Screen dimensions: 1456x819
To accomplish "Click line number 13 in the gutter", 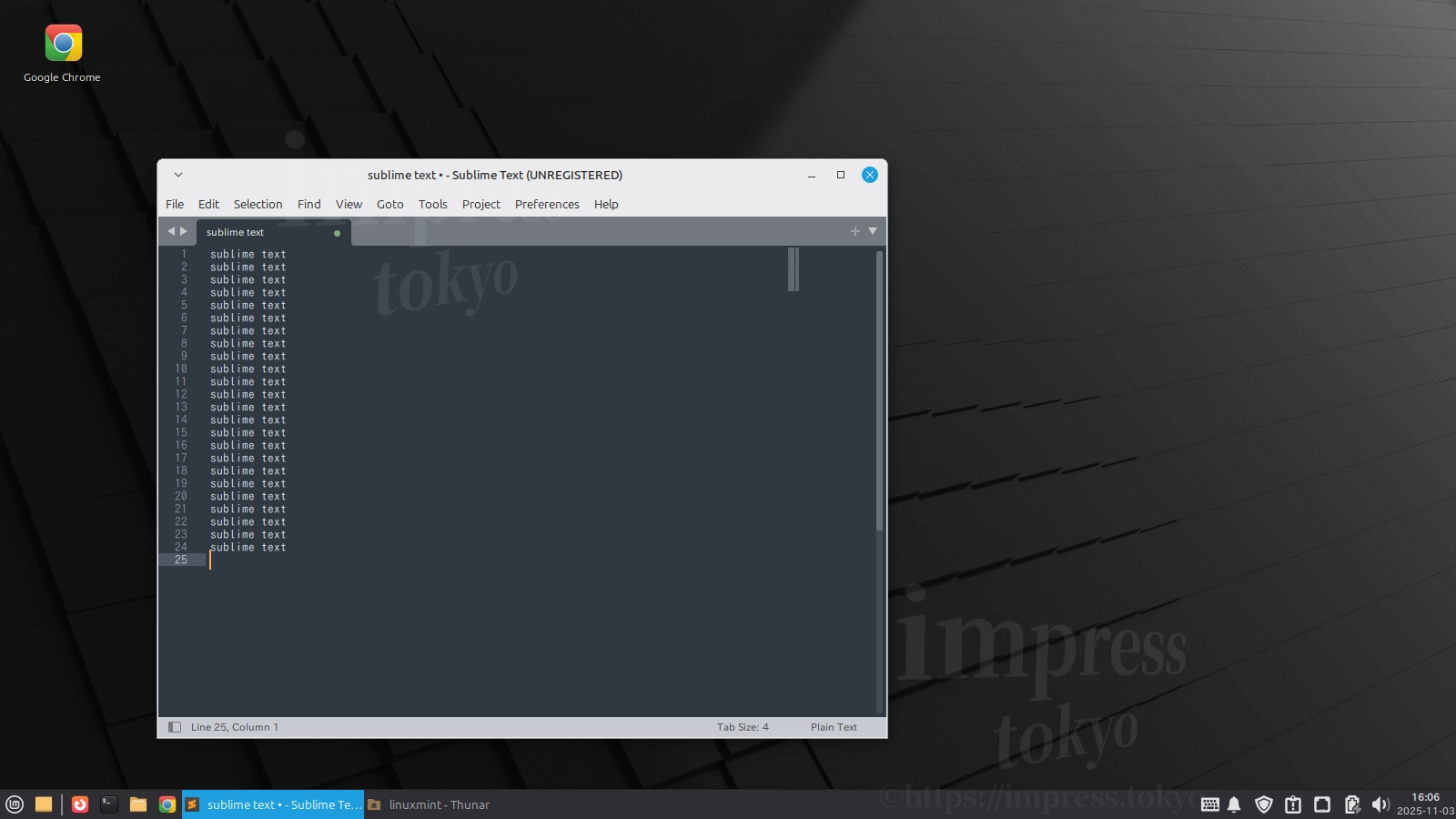I will click(181, 408).
